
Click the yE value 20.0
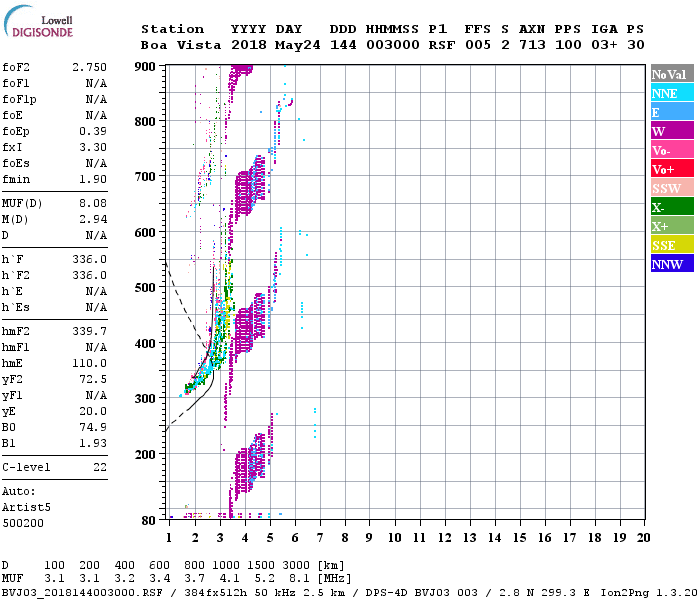click(x=93, y=411)
